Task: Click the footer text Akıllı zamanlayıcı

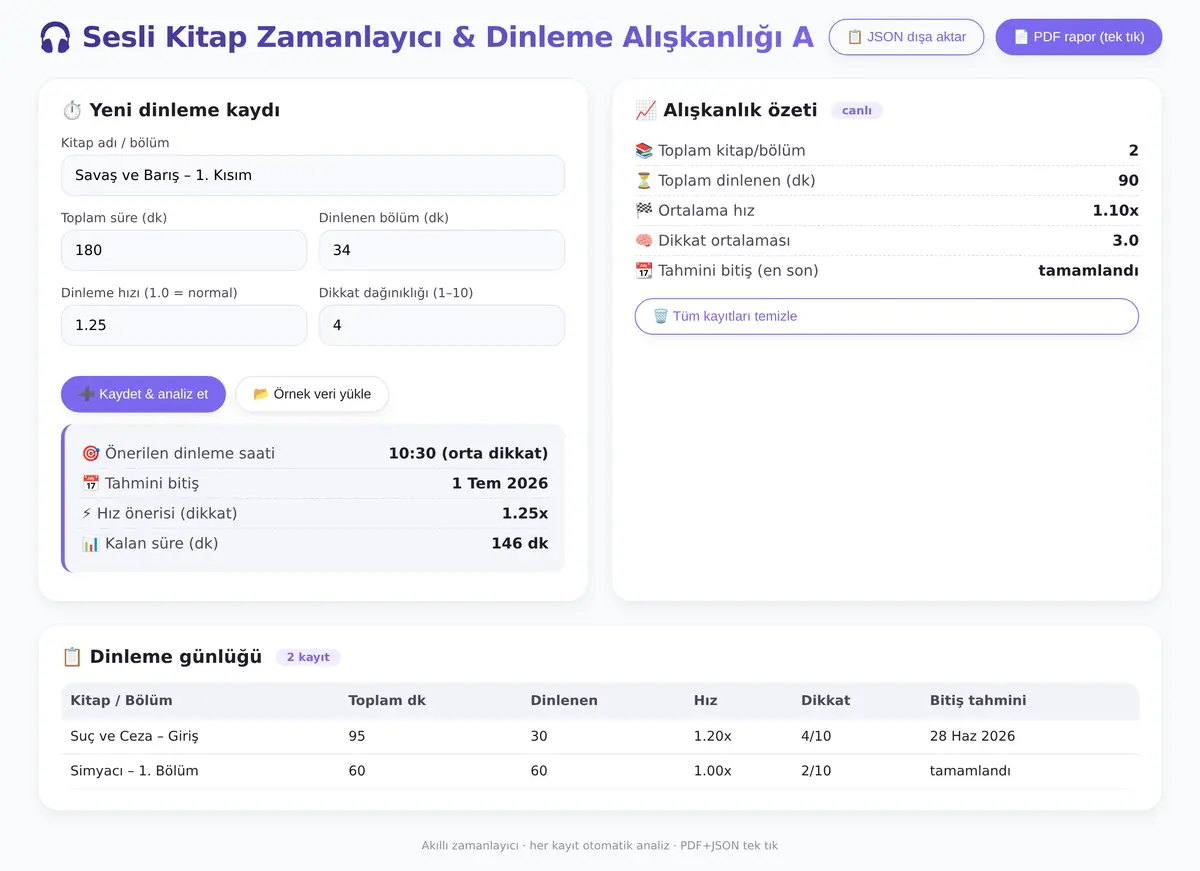Action: pyautogui.click(x=468, y=846)
